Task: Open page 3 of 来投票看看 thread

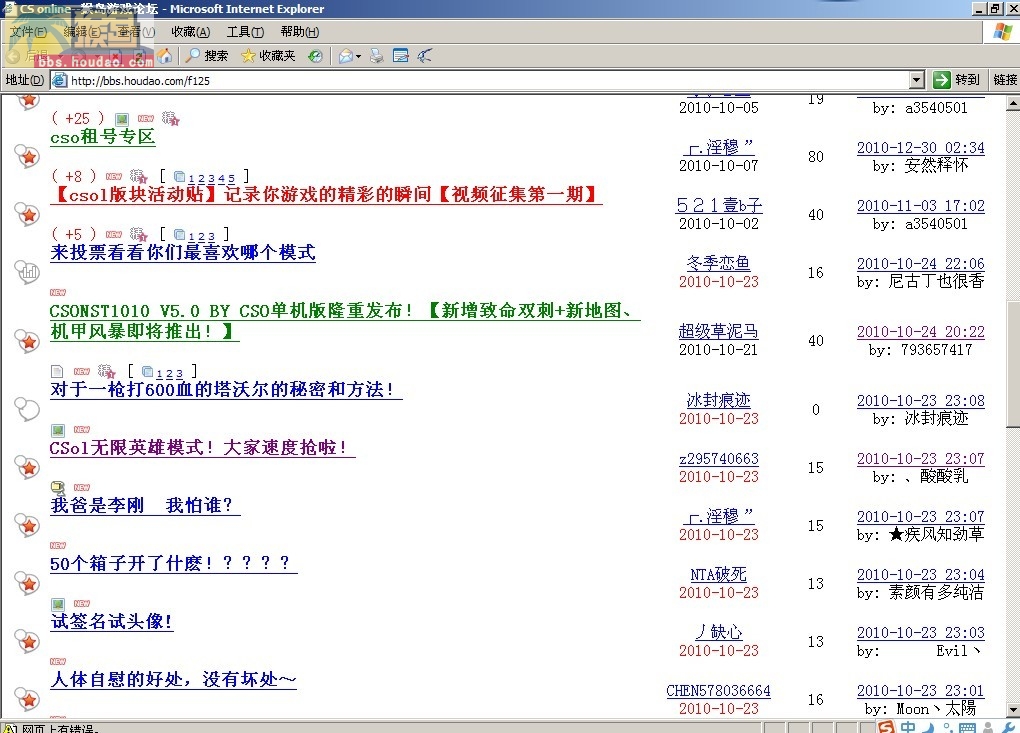Action: (211, 236)
